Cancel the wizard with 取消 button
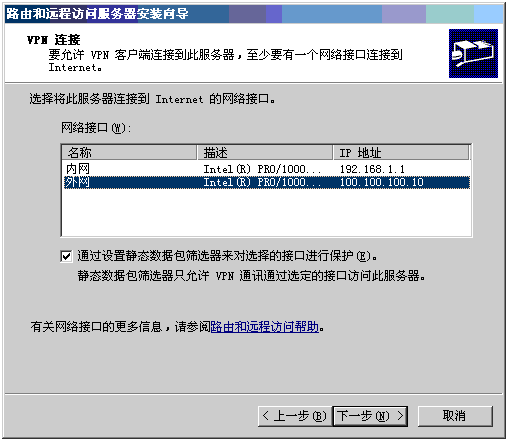Image resolution: width=508 pixels, height=441 pixels. (x=455, y=416)
